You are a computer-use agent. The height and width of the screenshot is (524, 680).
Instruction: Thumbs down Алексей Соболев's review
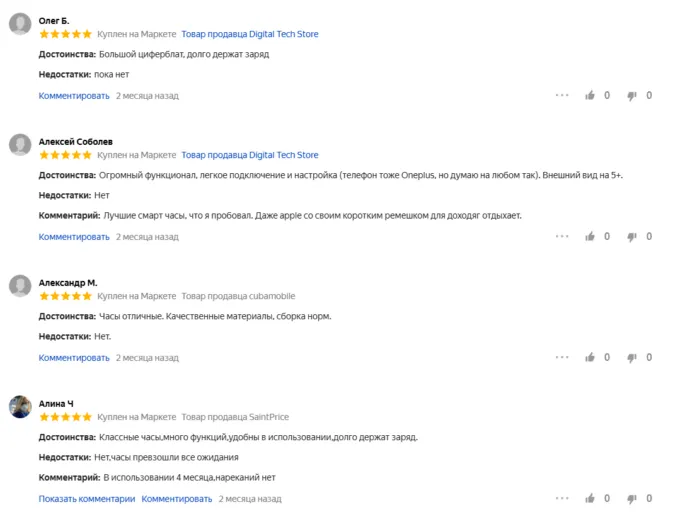(632, 237)
